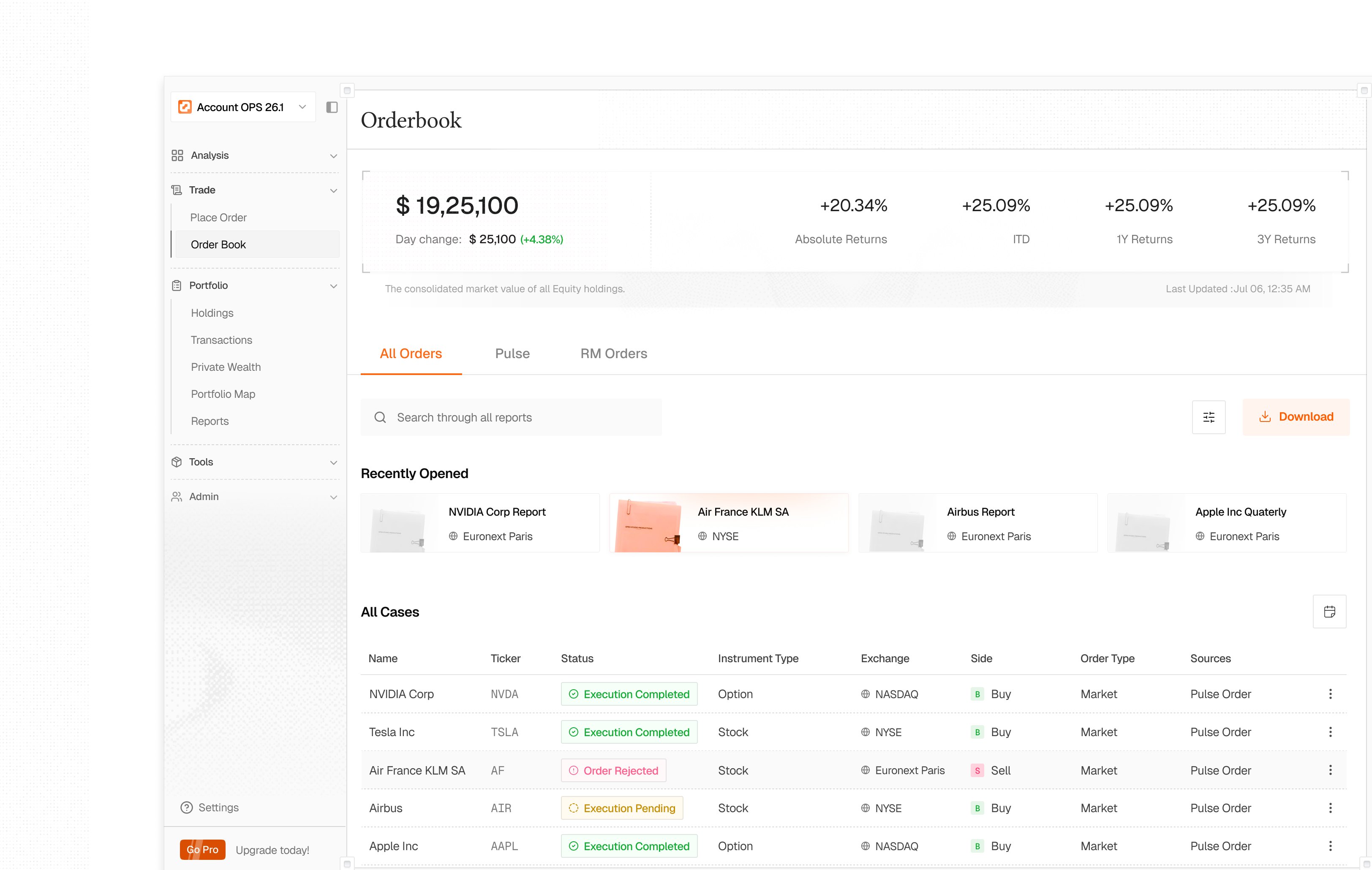Click the Search through all reports field
Image resolution: width=1372 pixels, height=870 pixels.
(x=511, y=417)
